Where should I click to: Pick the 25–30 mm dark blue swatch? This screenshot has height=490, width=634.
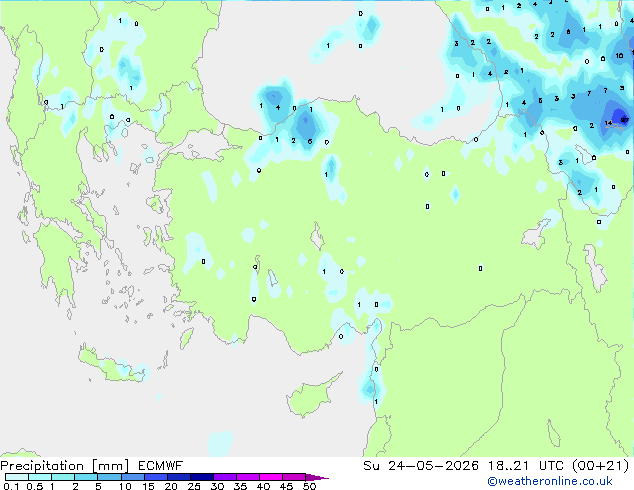click(201, 477)
